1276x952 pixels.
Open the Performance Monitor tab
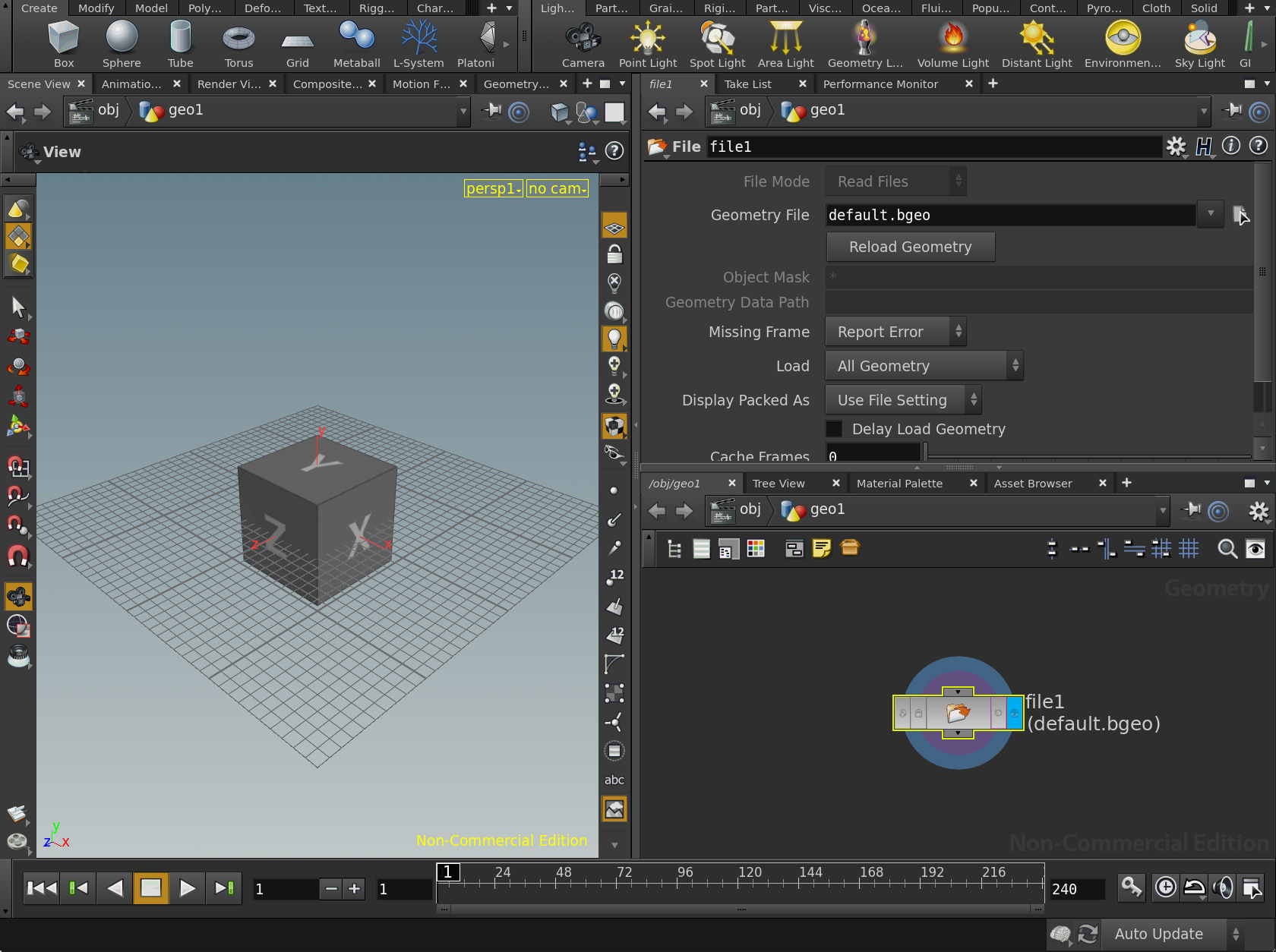tap(880, 84)
